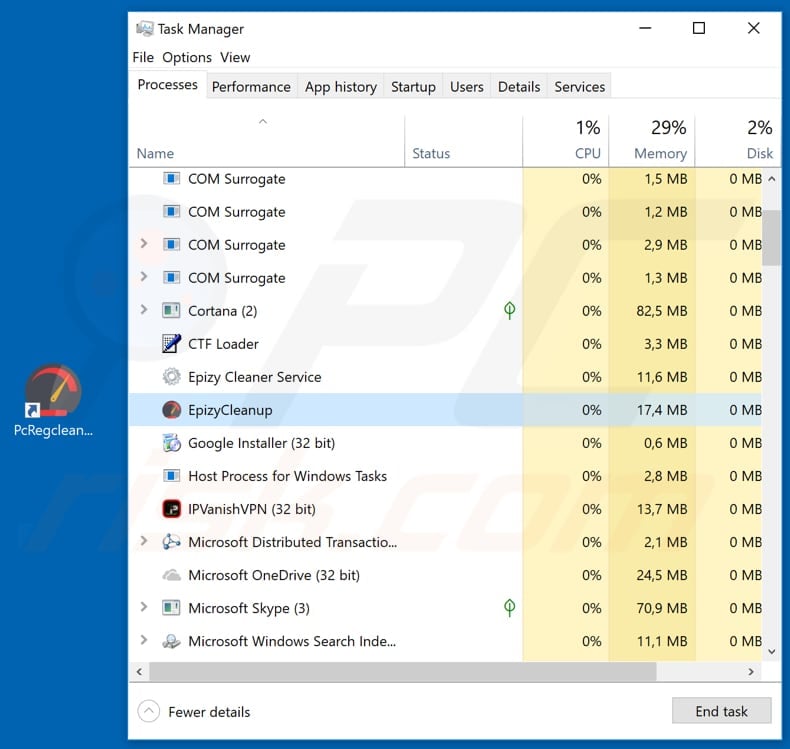Sort by the Memory column header
Image resolution: width=790 pixels, height=749 pixels.
(652, 141)
